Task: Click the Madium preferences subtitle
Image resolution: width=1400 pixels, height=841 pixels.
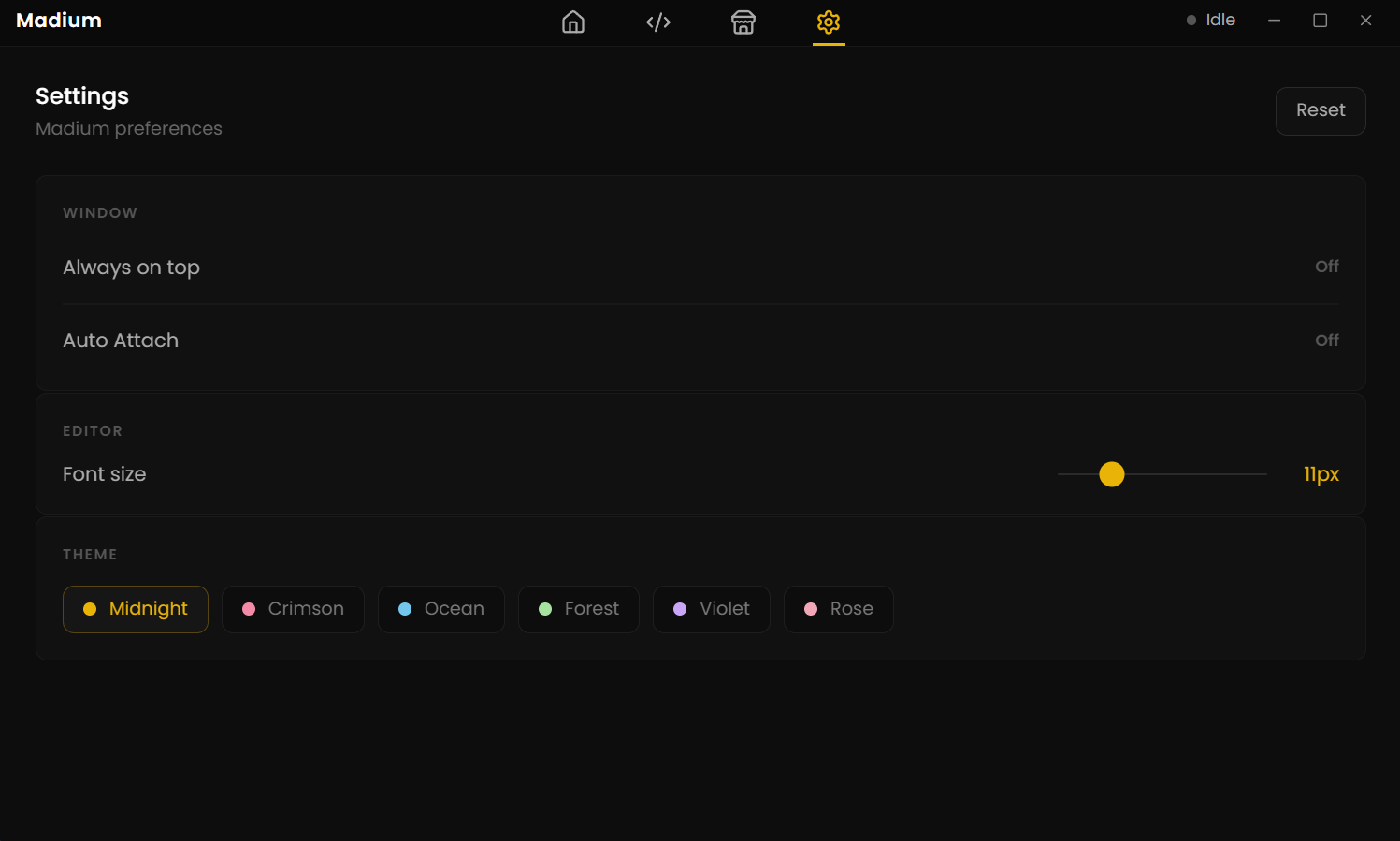Action: (x=129, y=128)
